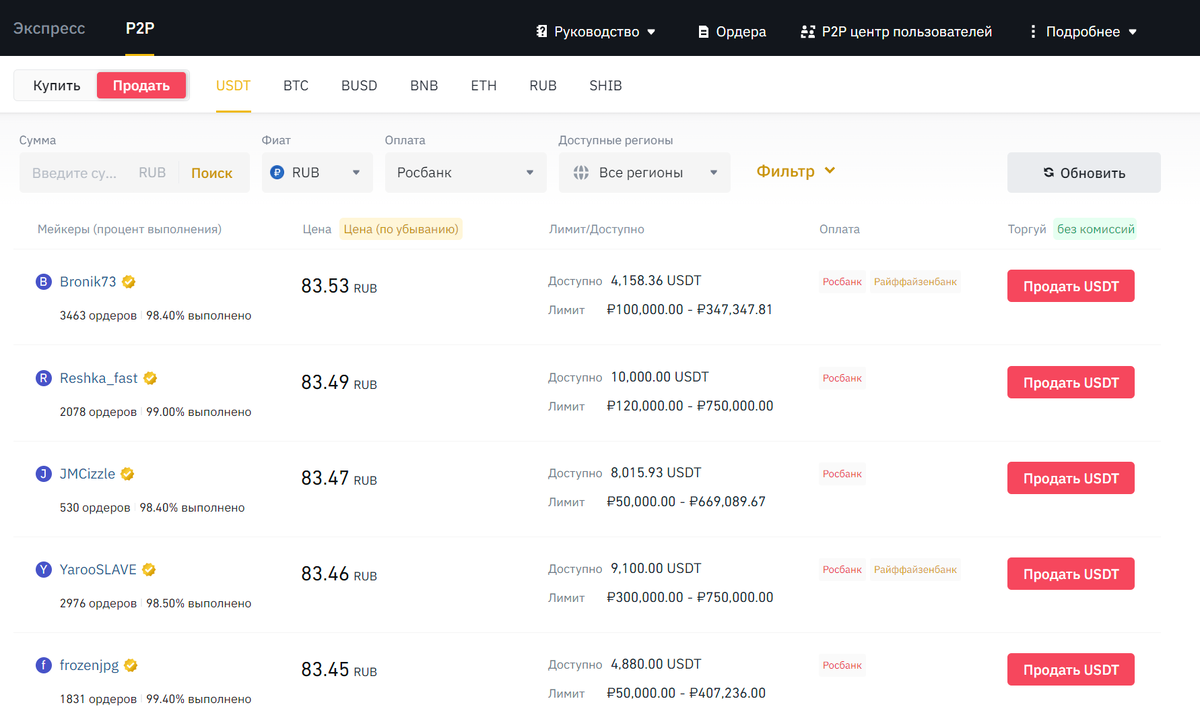The height and width of the screenshot is (728, 1200).
Task: Focus the Сумма amount input field
Action: (75, 173)
